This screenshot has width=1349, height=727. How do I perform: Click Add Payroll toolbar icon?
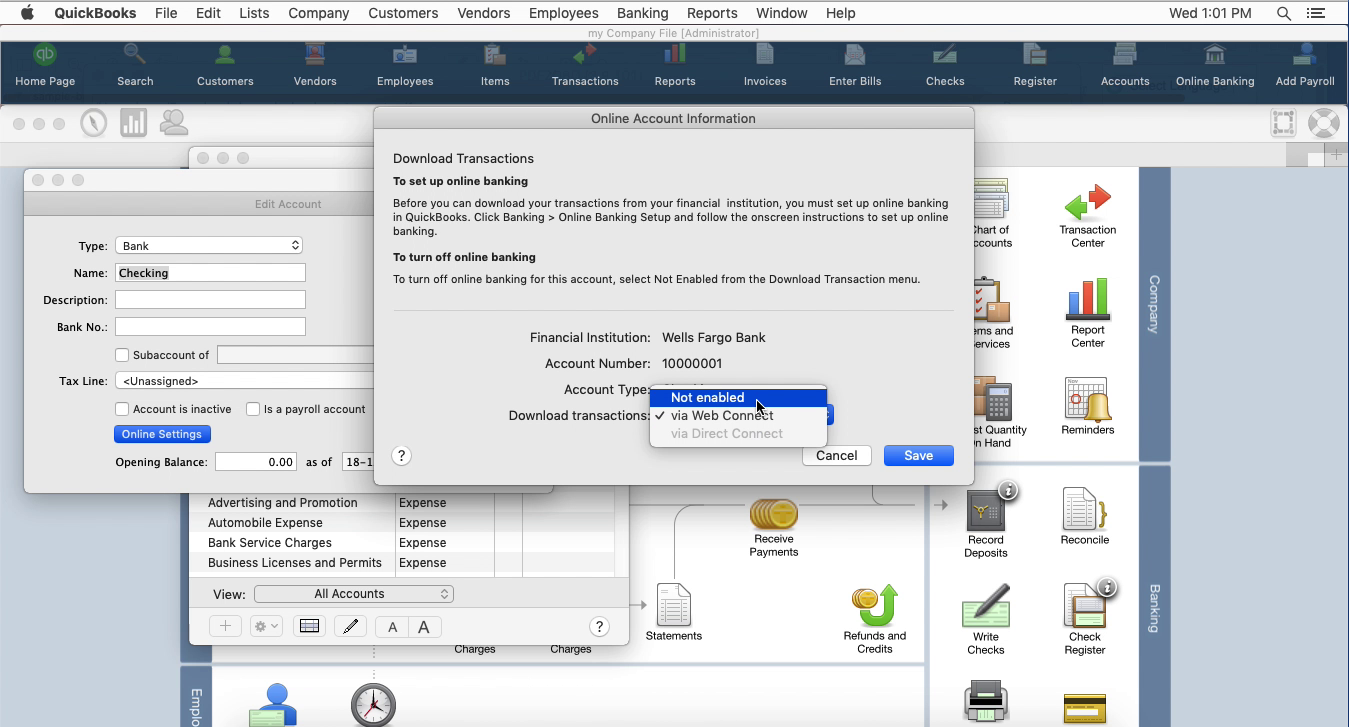[x=1305, y=66]
